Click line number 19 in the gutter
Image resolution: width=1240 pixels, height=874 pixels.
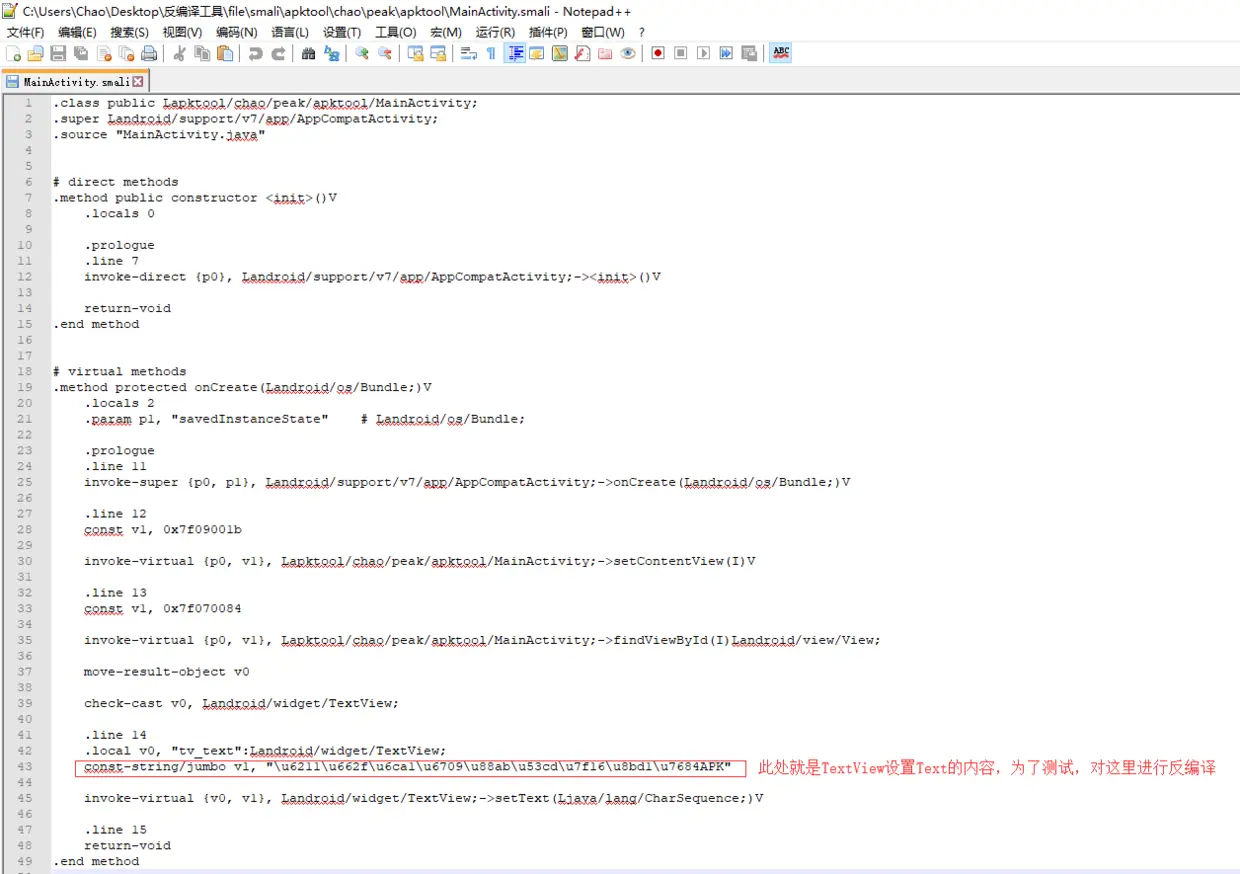pos(23,387)
